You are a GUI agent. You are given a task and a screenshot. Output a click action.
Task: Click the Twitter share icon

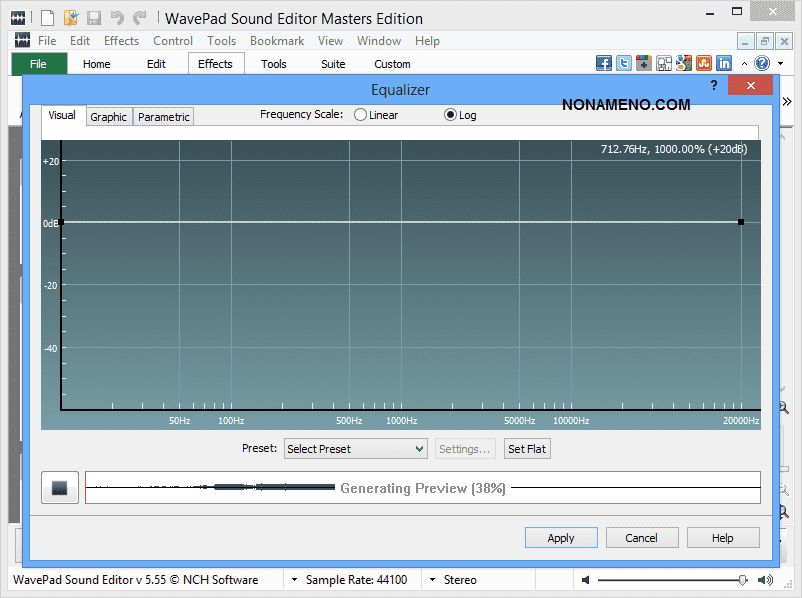[x=624, y=63]
